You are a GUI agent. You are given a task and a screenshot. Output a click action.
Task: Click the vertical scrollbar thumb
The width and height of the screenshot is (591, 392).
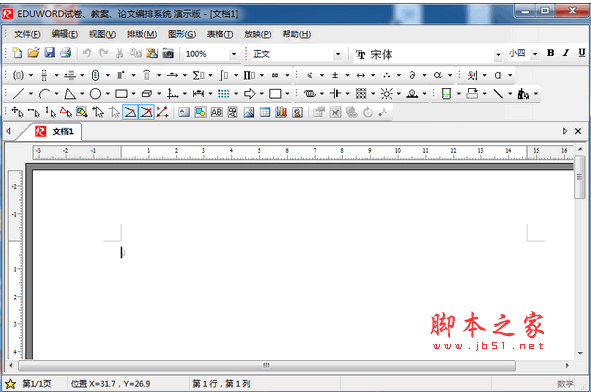[x=580, y=177]
